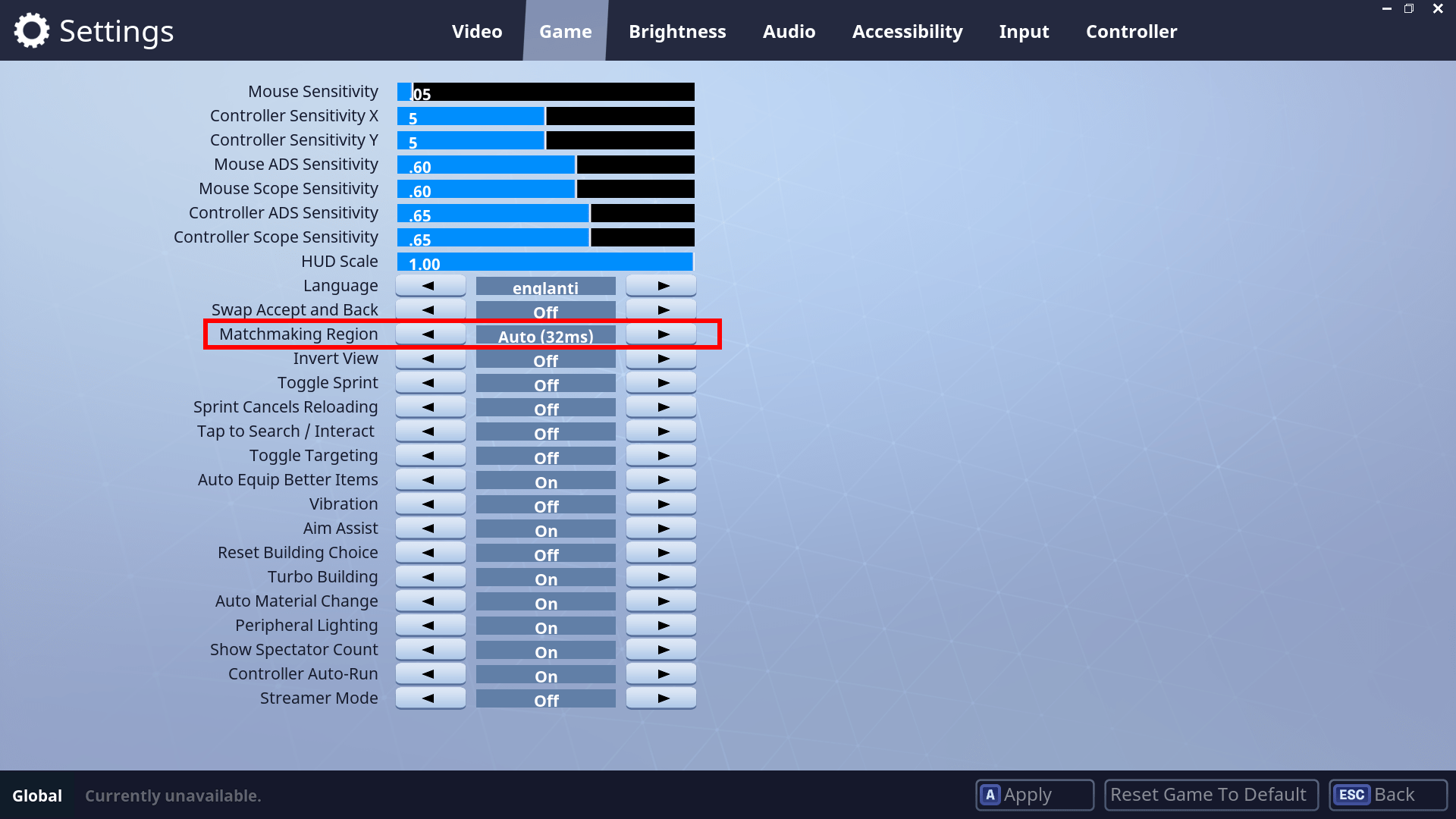Click left arrow for Peripheral Lighting
Screen dimensions: 1456x819
click(430, 626)
